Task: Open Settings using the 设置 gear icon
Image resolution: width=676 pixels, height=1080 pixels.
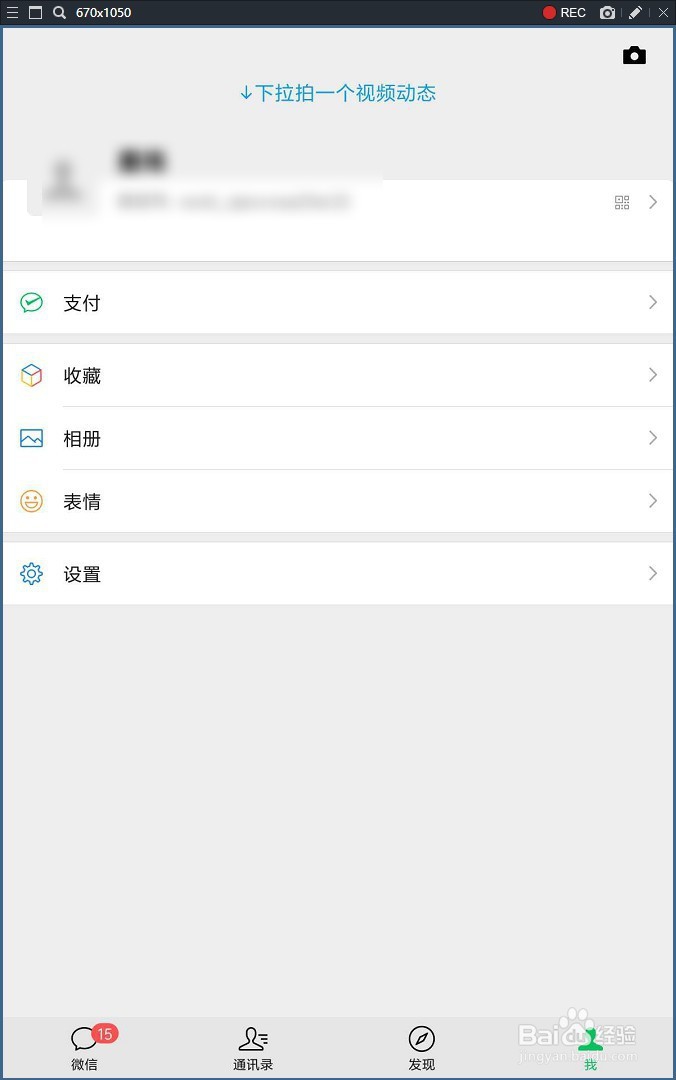Action: click(31, 574)
